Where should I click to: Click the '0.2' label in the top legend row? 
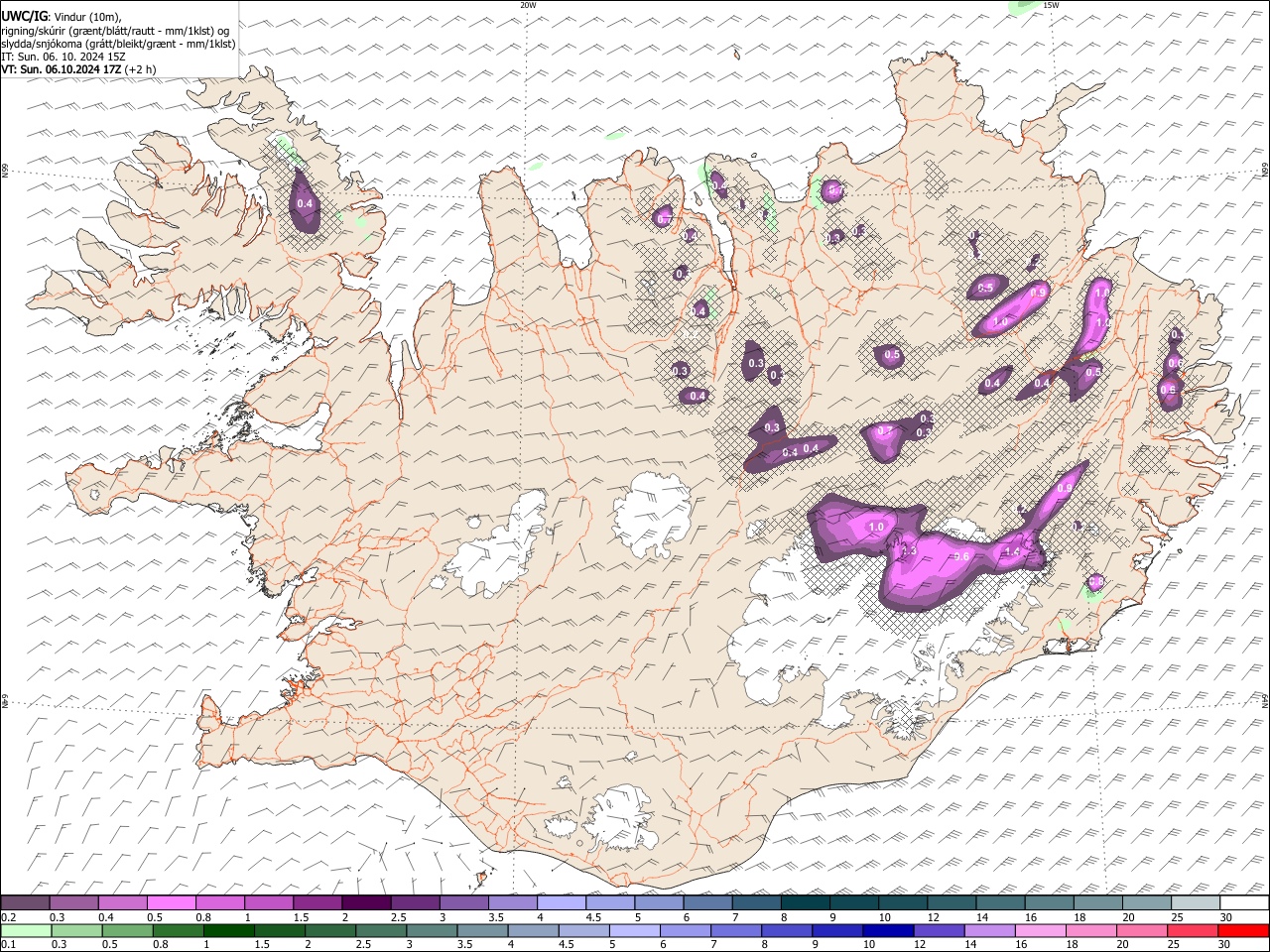pos(8,917)
